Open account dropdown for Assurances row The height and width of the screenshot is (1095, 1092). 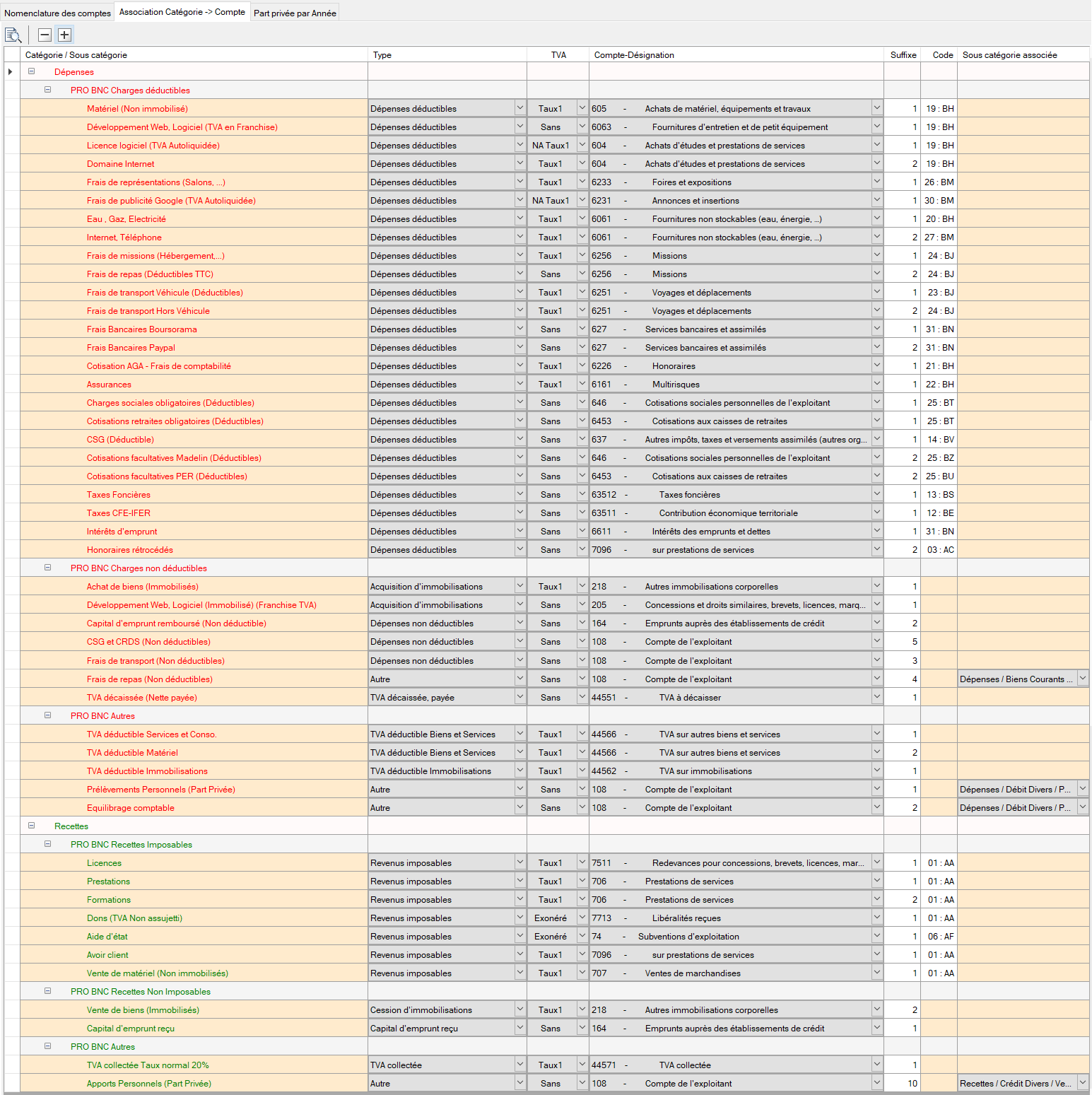click(x=876, y=384)
